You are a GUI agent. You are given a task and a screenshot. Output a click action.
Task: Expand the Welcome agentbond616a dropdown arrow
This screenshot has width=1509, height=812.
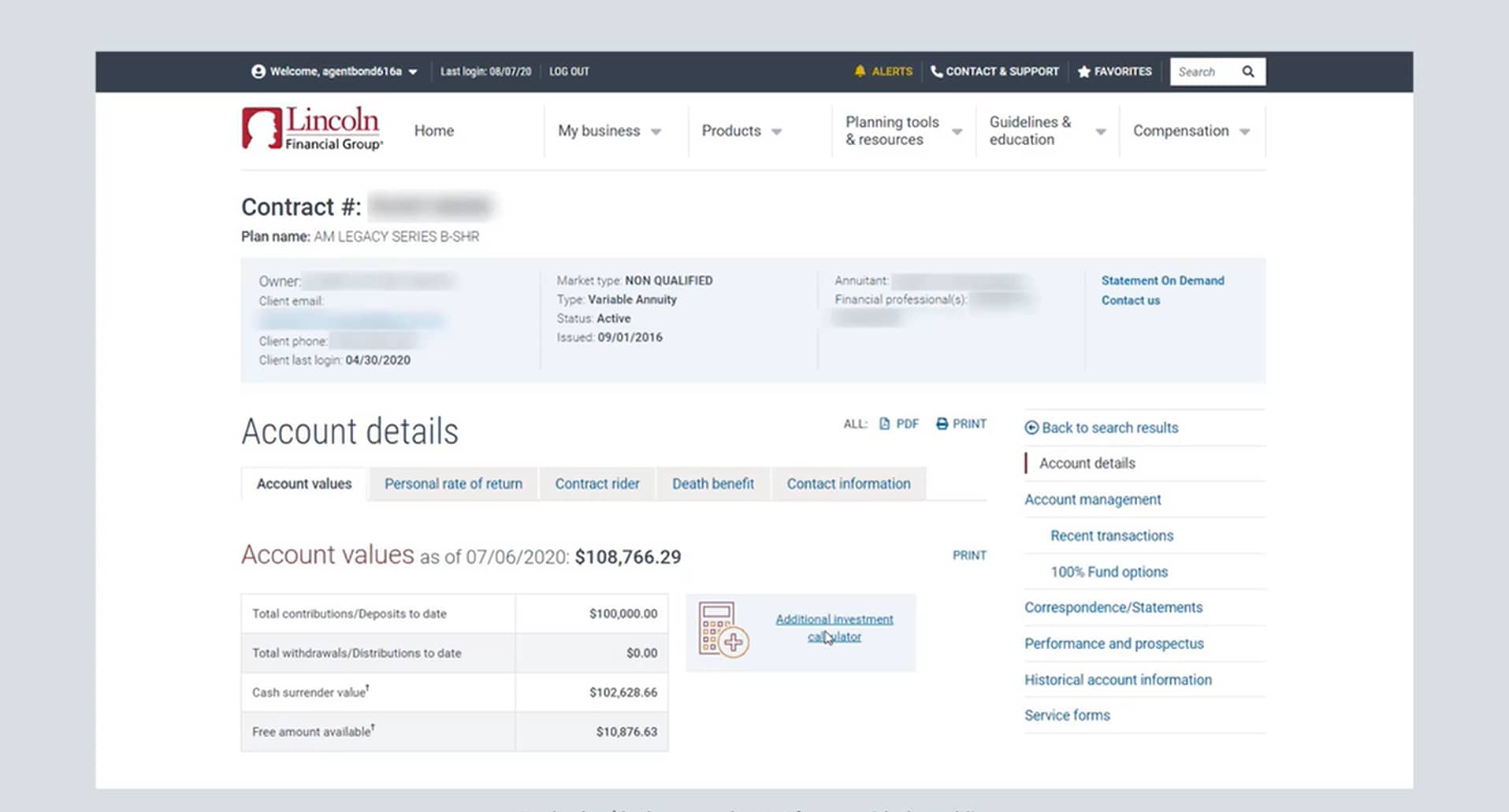pos(413,72)
